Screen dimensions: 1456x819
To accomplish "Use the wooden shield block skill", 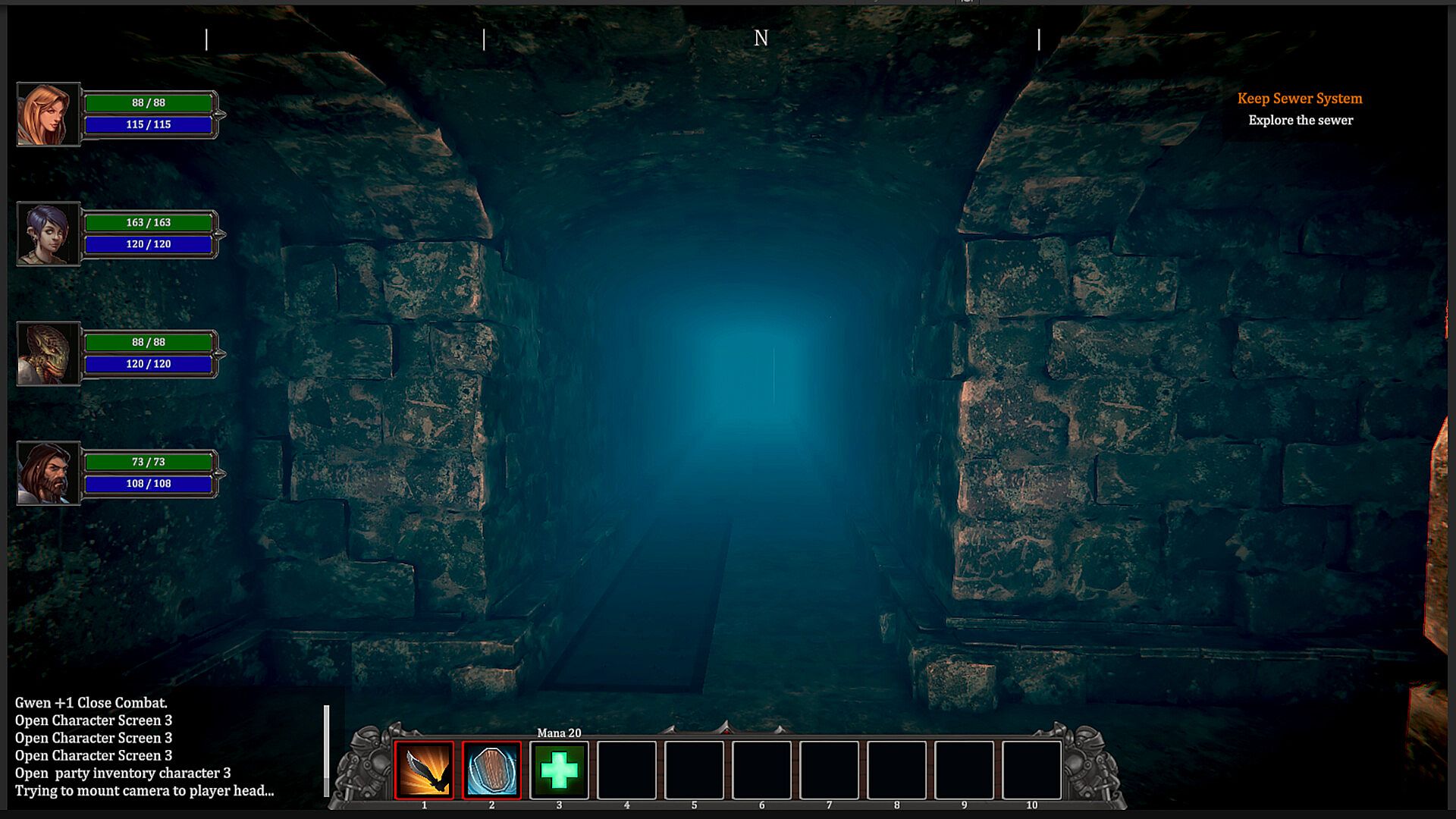I will pyautogui.click(x=491, y=770).
